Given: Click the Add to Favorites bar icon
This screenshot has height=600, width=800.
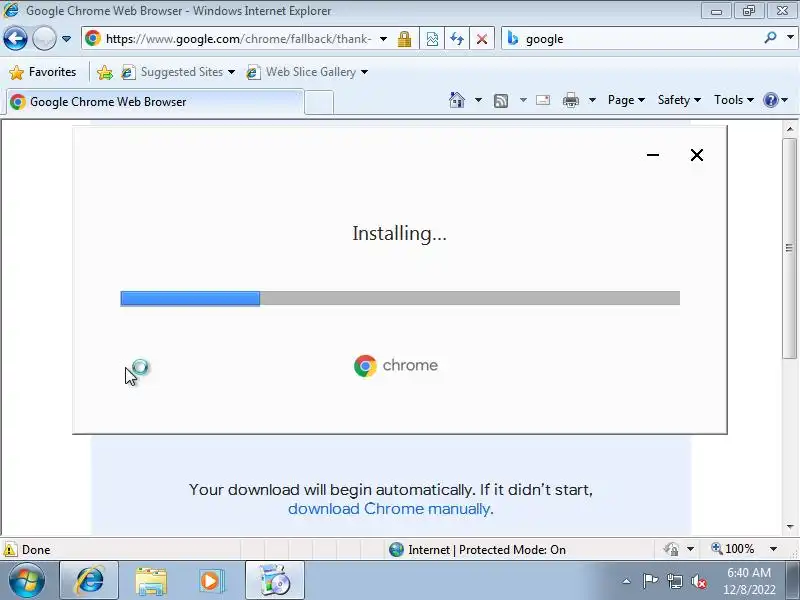Looking at the screenshot, I should 105,72.
